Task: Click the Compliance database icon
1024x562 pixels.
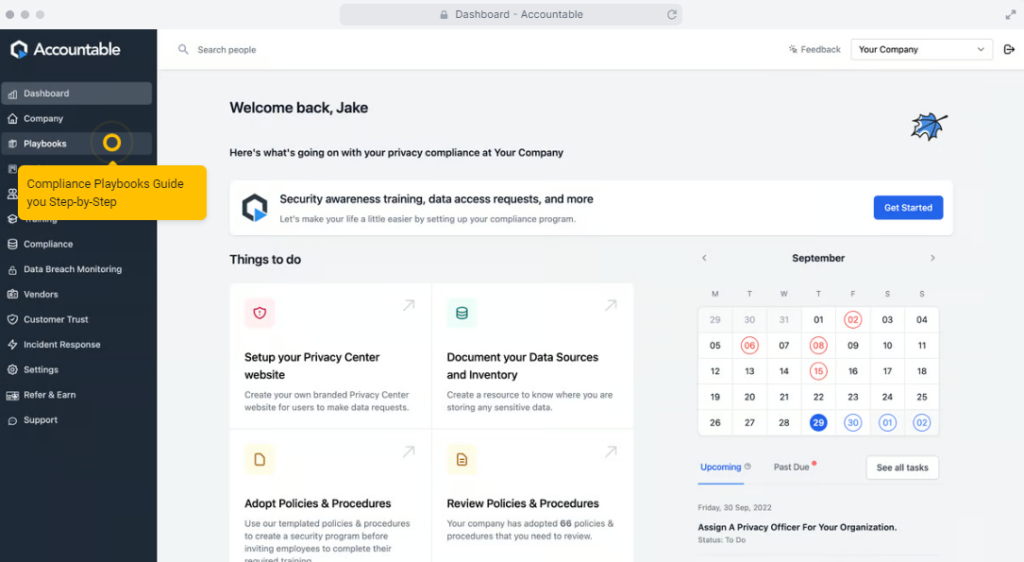Action: click(x=12, y=244)
